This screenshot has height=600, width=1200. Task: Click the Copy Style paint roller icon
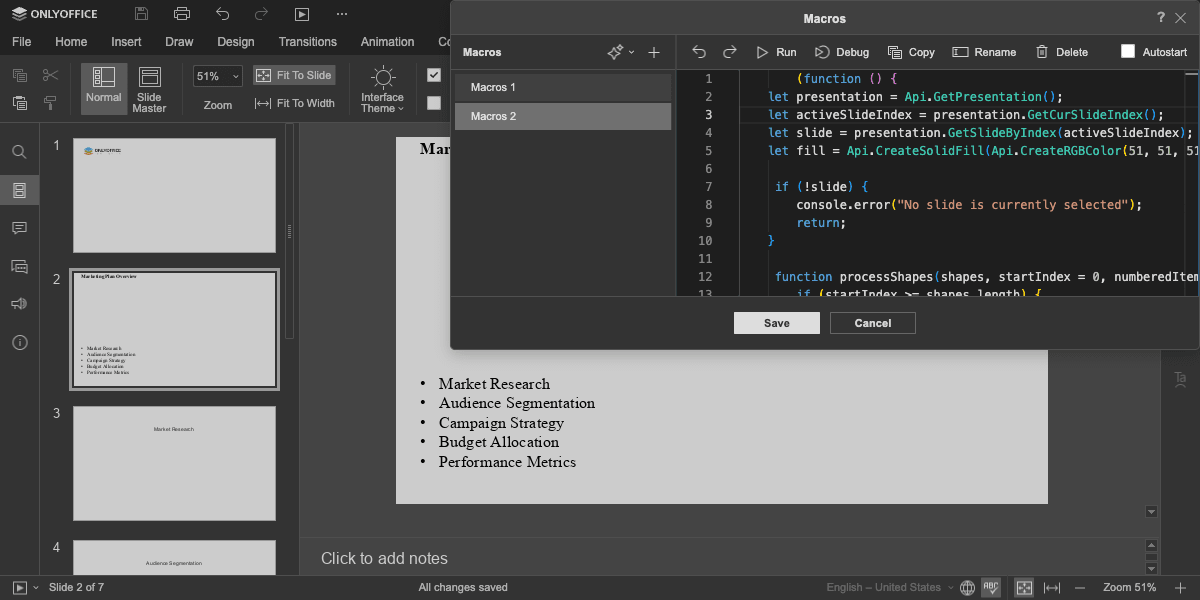(x=50, y=102)
